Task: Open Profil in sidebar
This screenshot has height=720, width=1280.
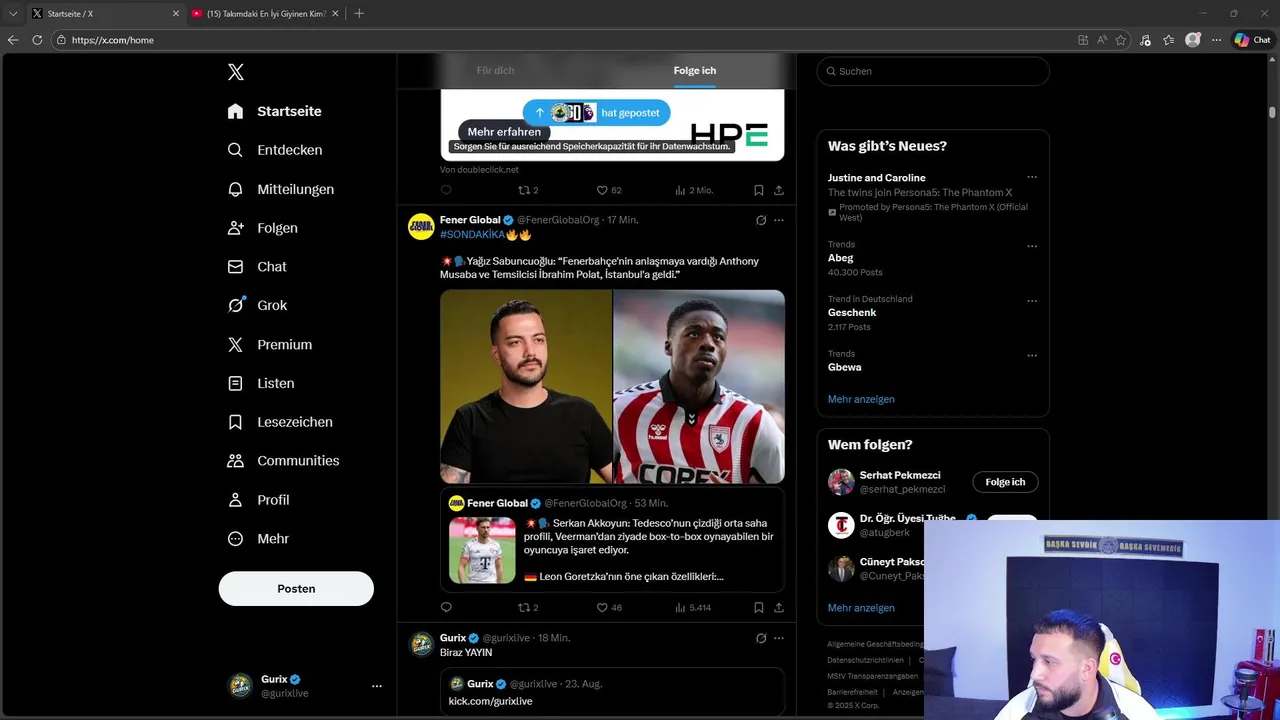Action: [x=258, y=500]
